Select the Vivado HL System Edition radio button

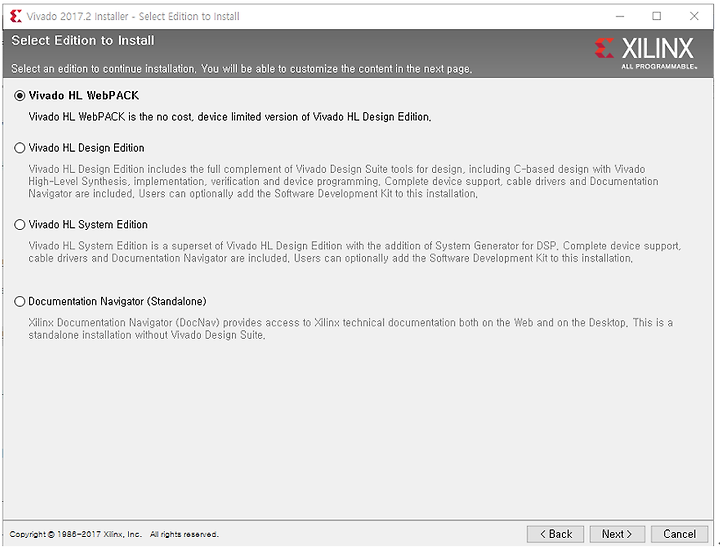click(x=20, y=225)
